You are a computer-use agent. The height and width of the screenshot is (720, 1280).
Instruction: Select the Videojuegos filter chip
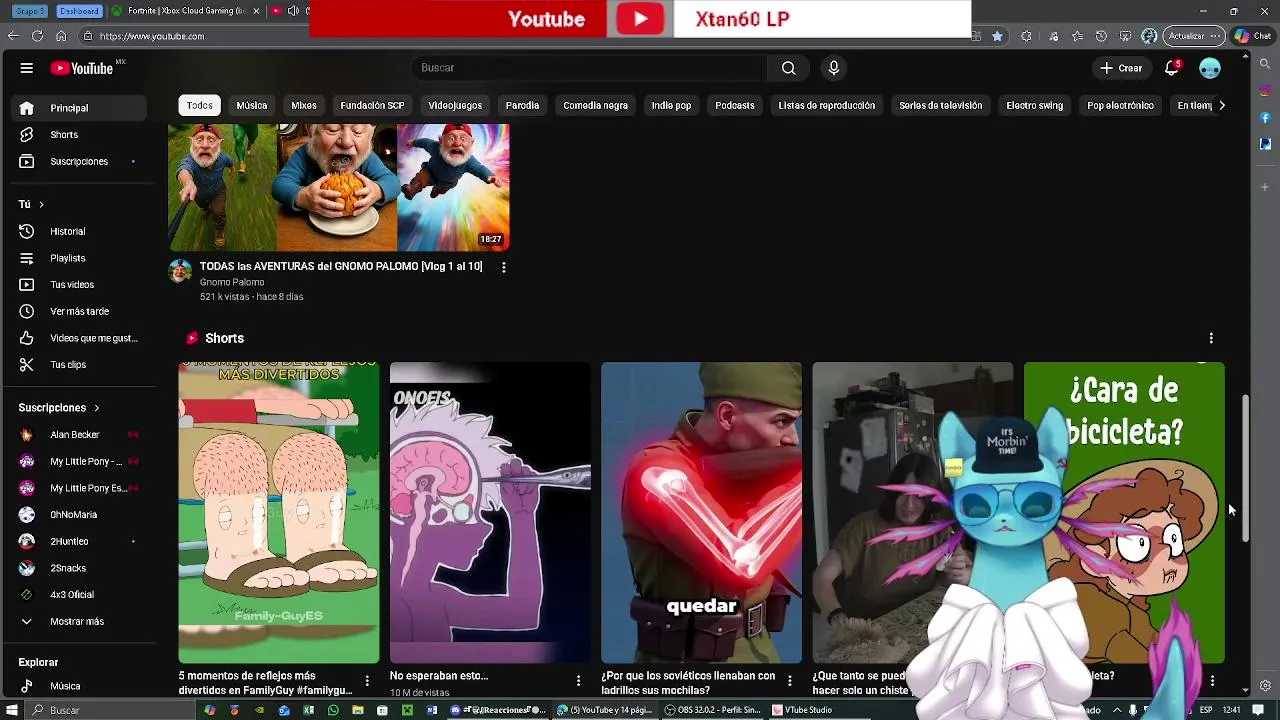[455, 105]
